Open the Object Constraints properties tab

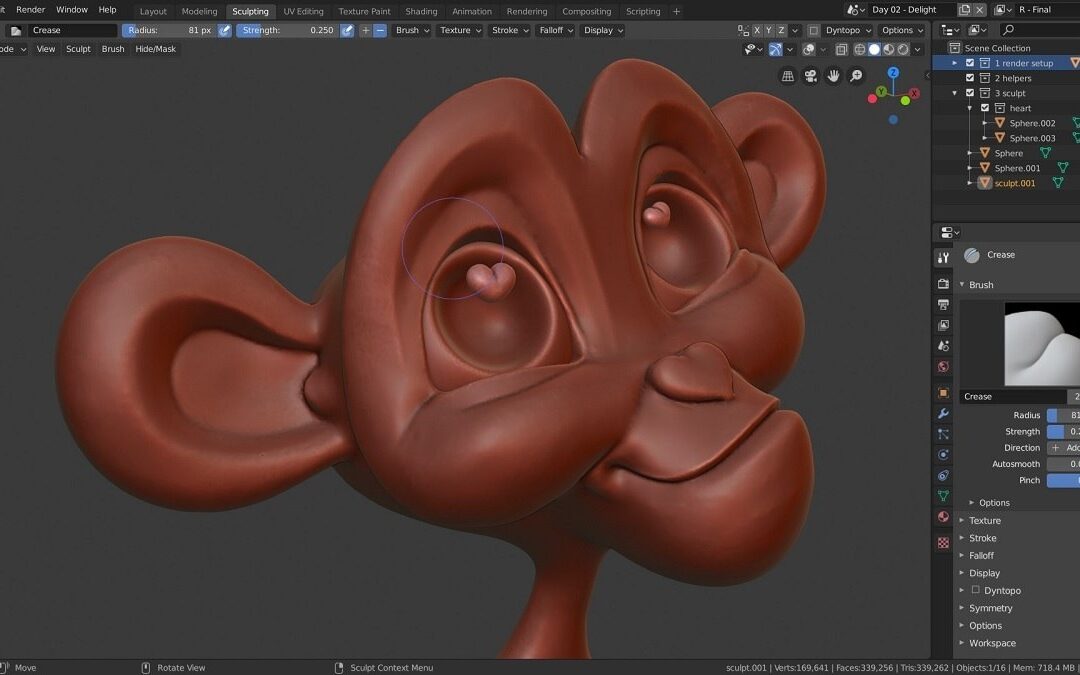point(943,475)
